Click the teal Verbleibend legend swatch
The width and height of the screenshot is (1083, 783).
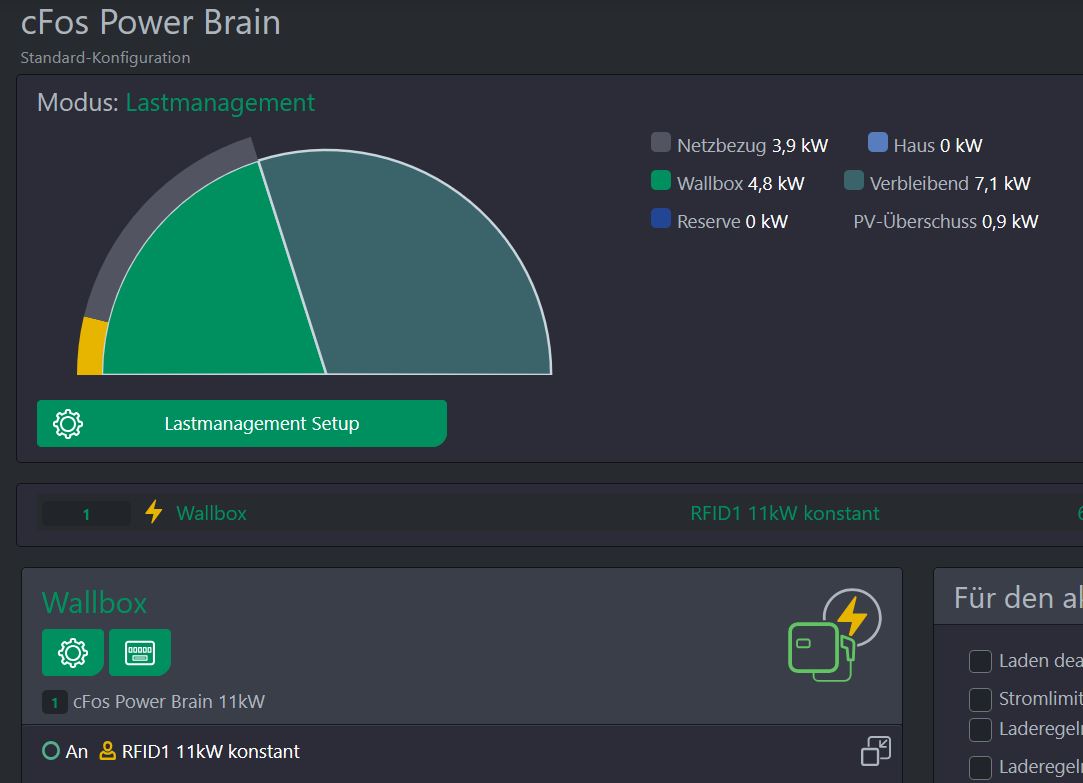point(854,180)
